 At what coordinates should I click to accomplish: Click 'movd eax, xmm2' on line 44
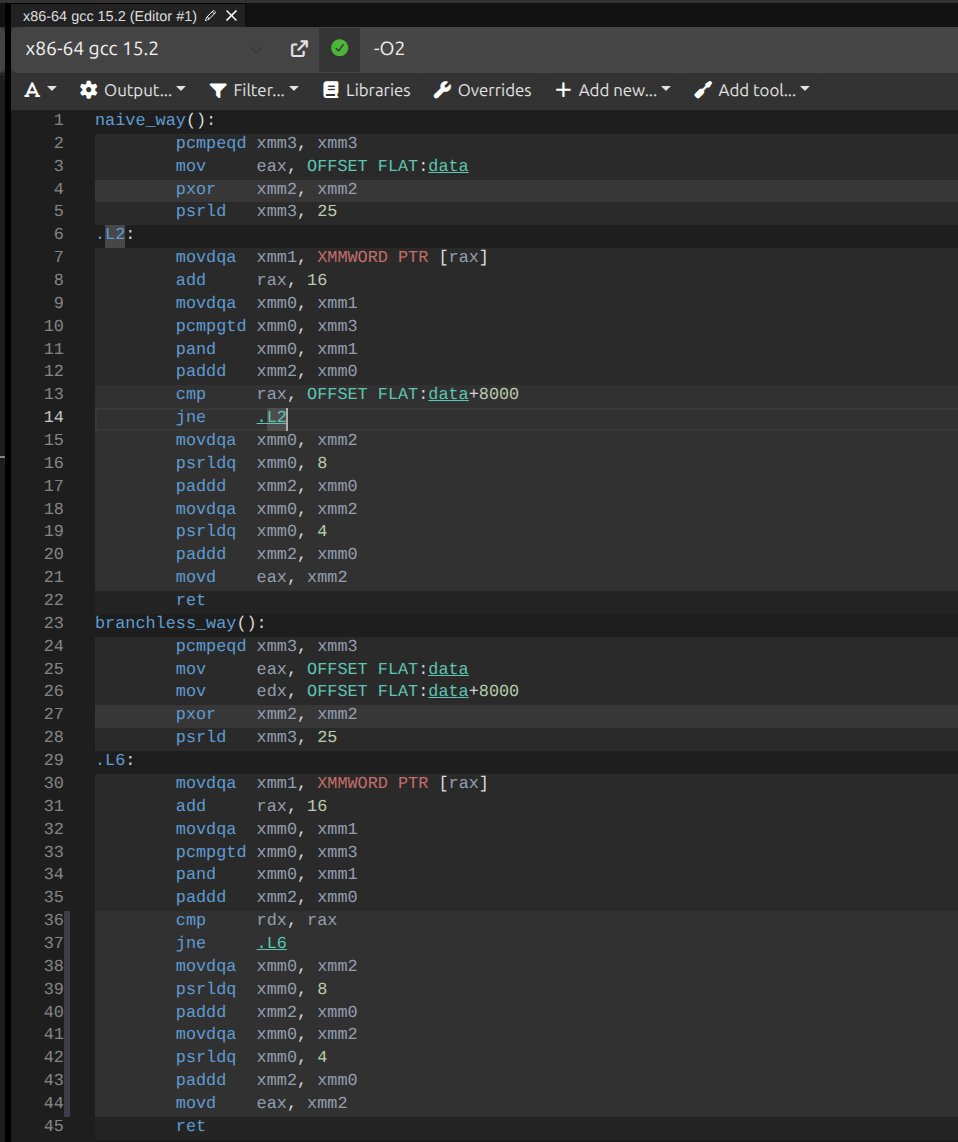pos(261,1103)
